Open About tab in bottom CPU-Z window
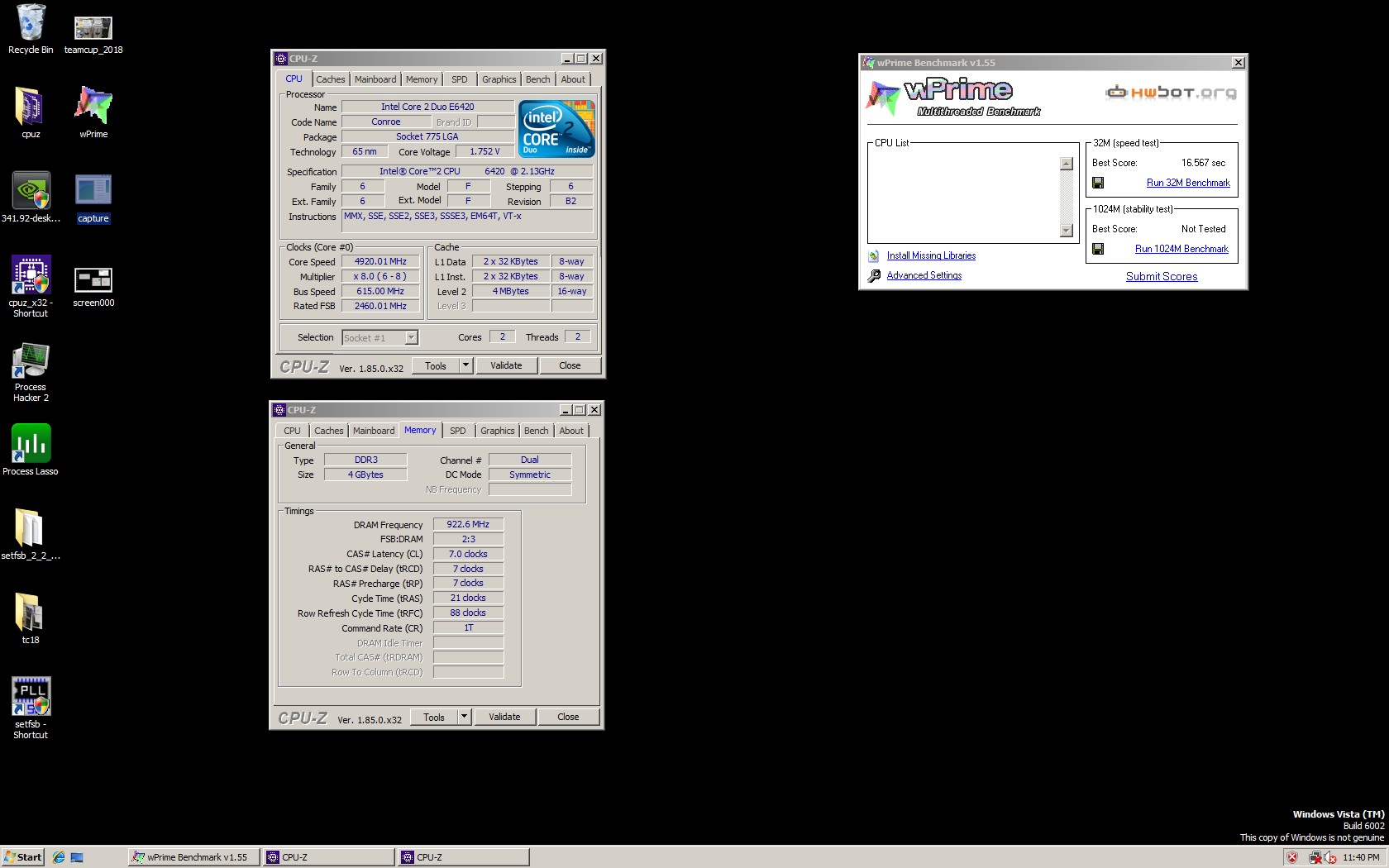This screenshot has width=1389, height=868. tap(571, 431)
